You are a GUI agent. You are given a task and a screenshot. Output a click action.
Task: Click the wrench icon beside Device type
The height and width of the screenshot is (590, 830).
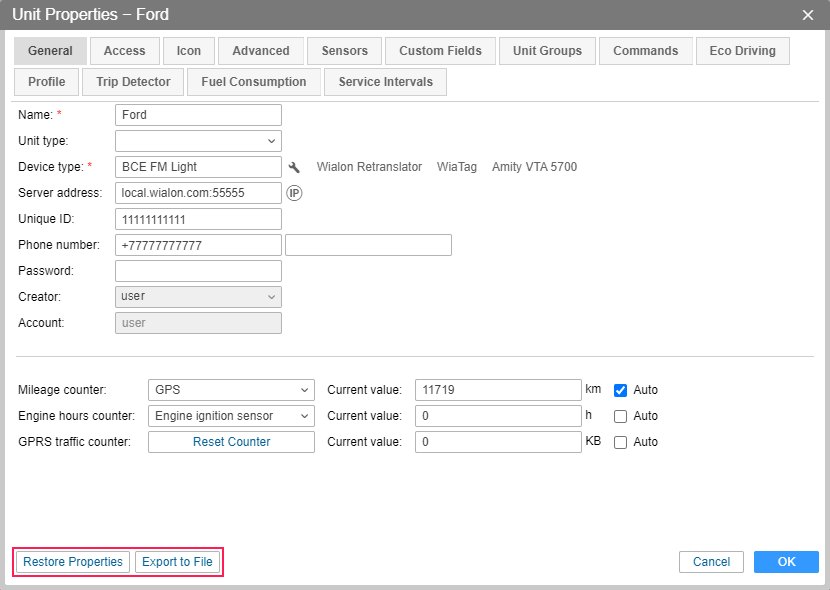tap(294, 167)
